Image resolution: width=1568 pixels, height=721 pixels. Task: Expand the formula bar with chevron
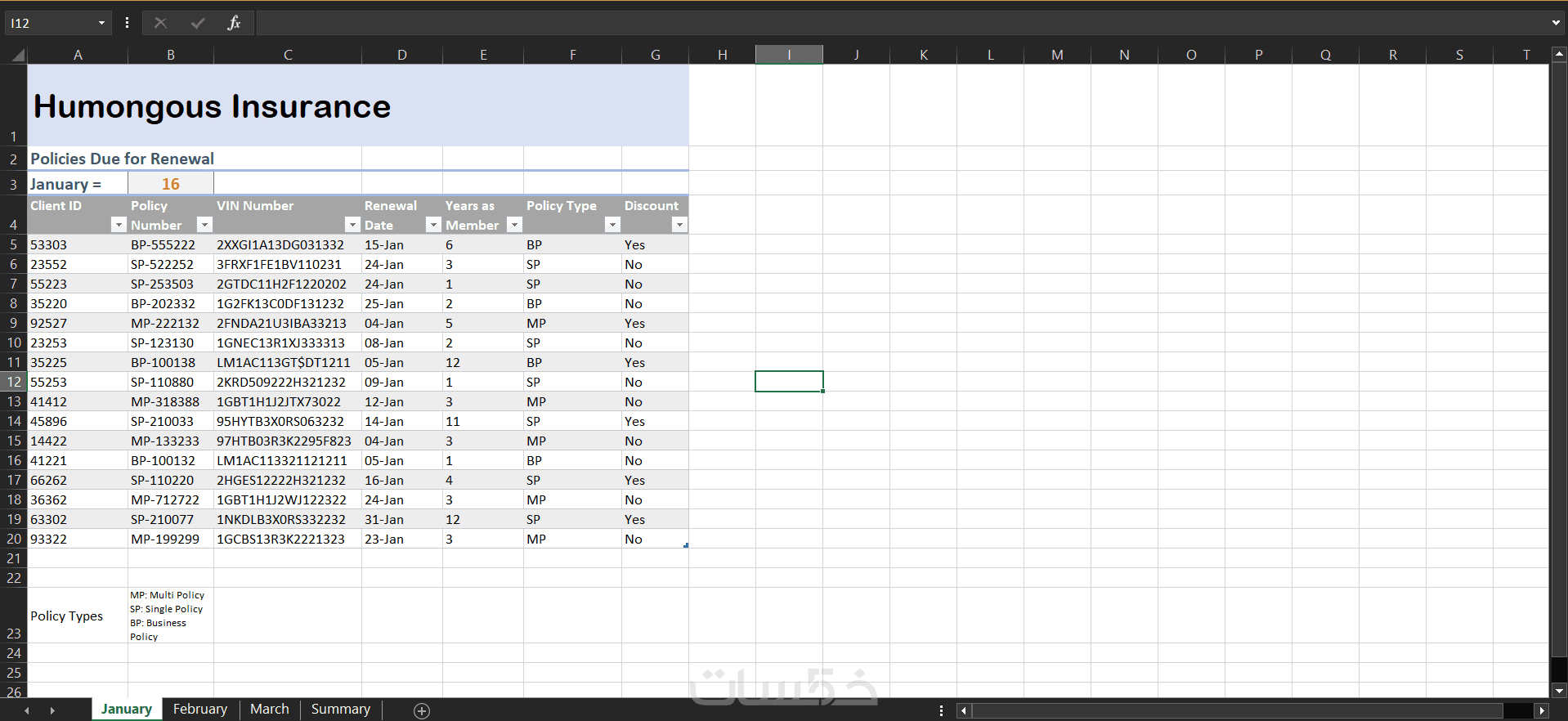[1556, 23]
